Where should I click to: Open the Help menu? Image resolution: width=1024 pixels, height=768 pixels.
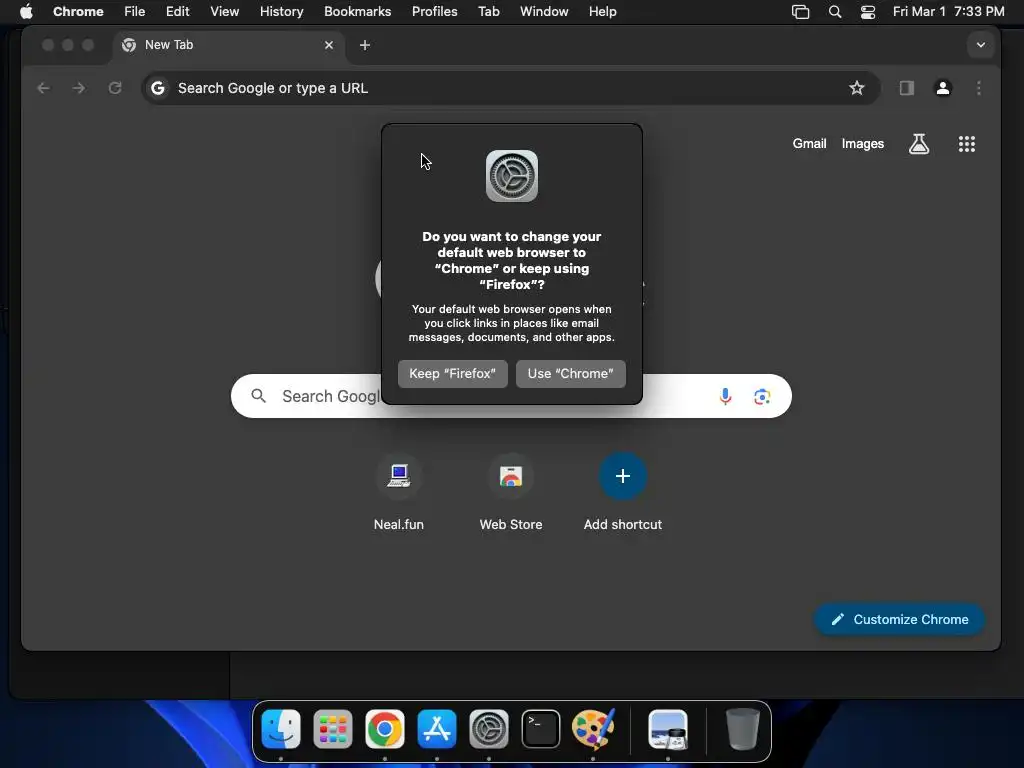point(602,12)
